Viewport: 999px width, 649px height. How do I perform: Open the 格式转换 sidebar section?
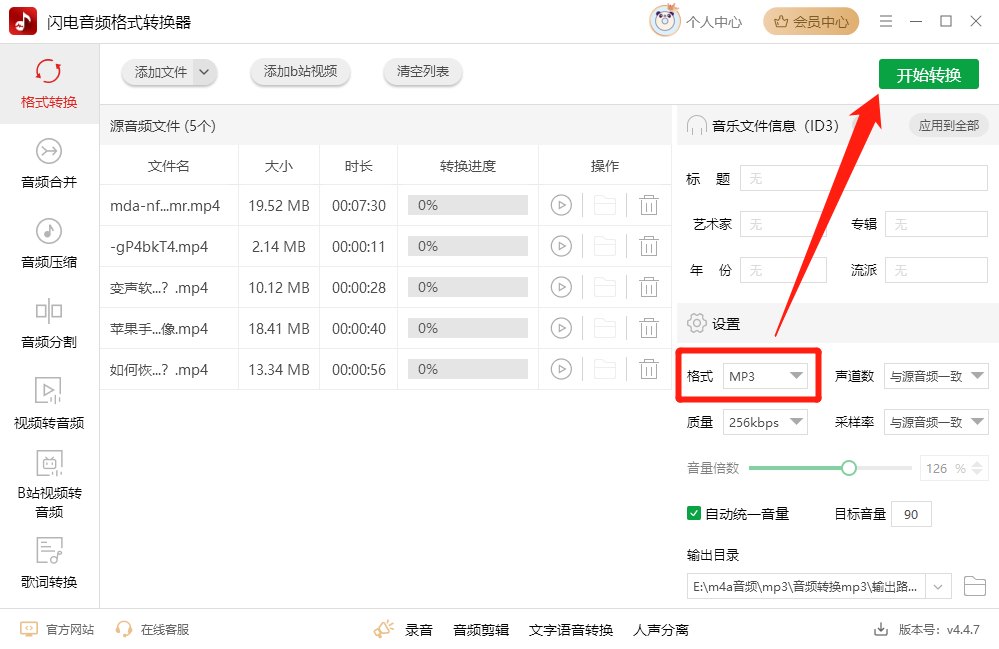(x=49, y=83)
